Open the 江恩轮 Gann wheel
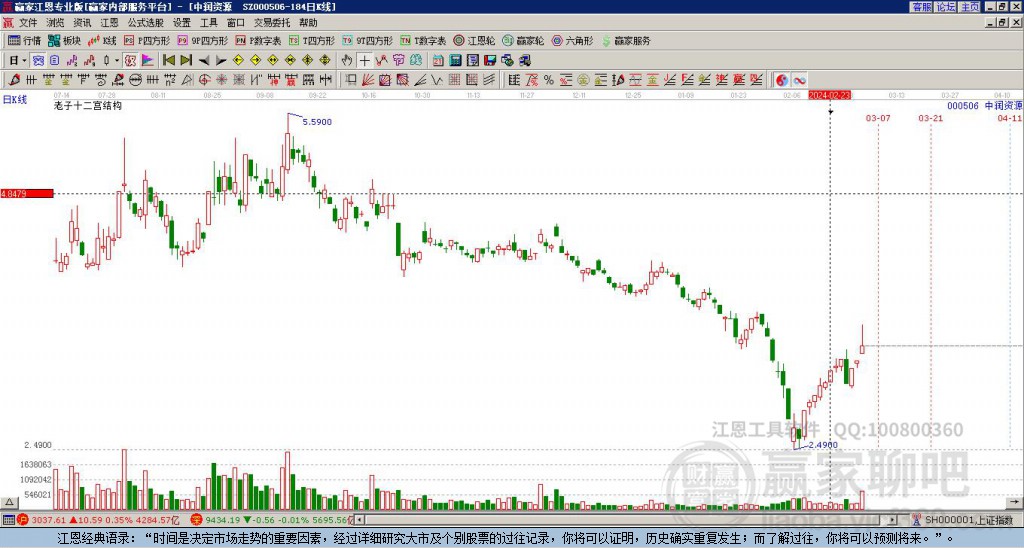Screen dimensions: 1024x548 [474, 40]
